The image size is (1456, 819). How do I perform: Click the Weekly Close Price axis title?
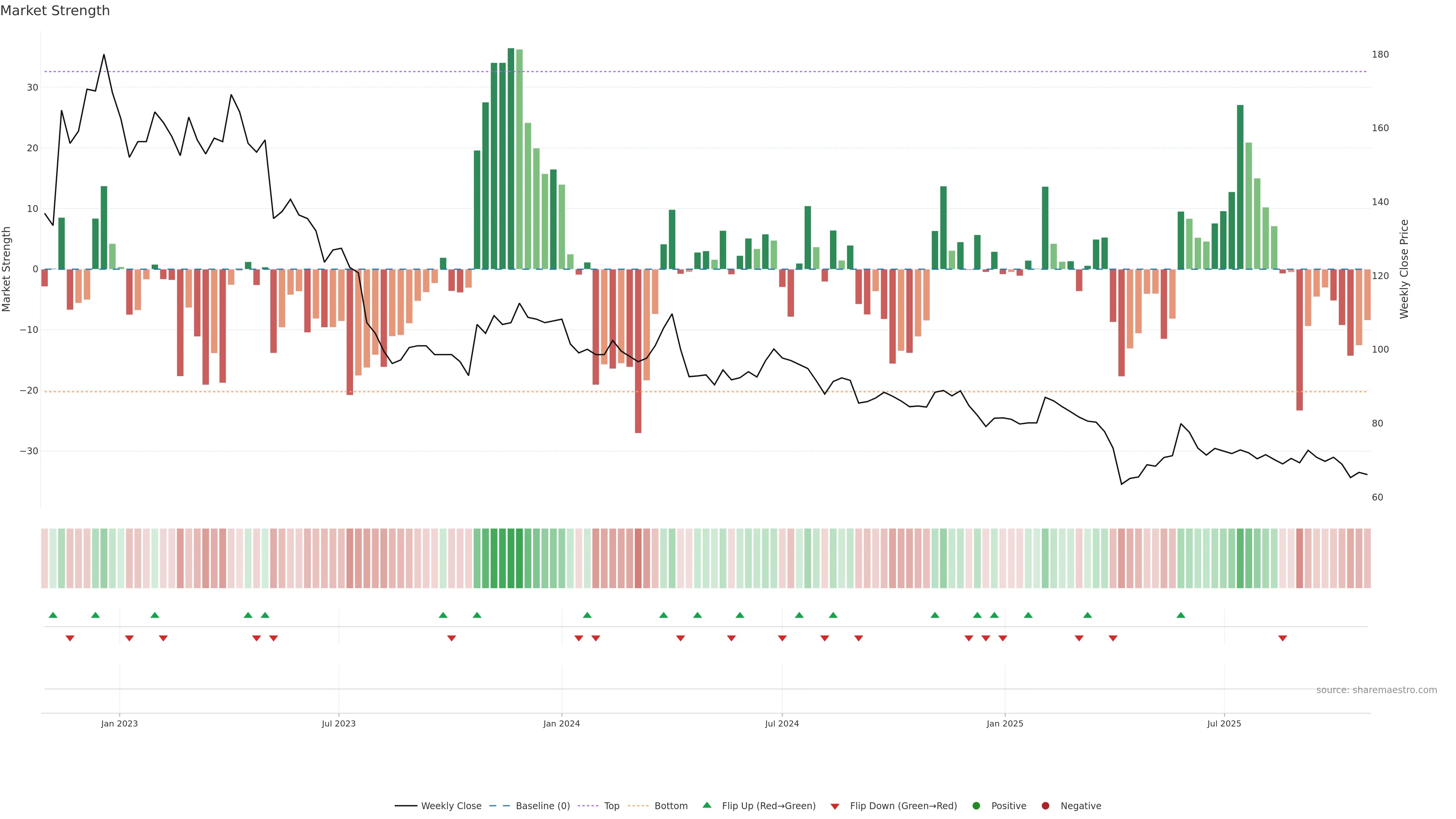tap(1404, 269)
